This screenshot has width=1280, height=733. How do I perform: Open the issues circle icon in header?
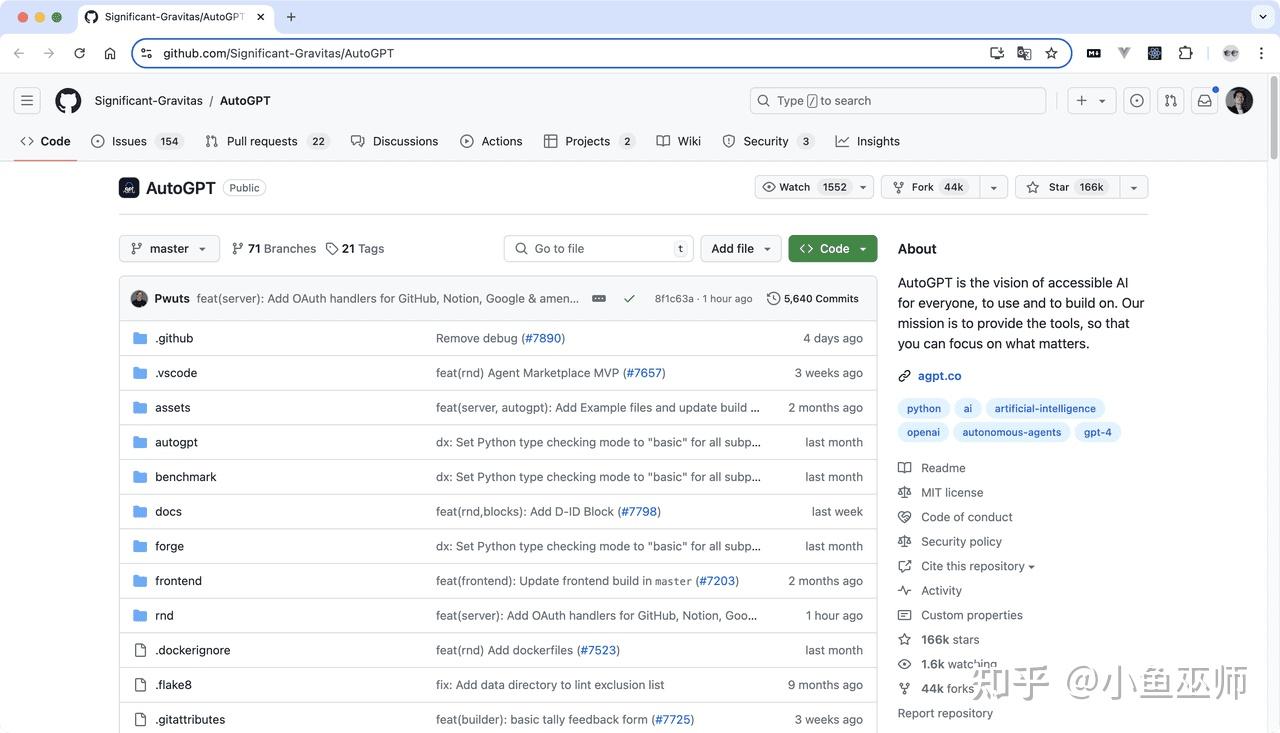[1137, 100]
